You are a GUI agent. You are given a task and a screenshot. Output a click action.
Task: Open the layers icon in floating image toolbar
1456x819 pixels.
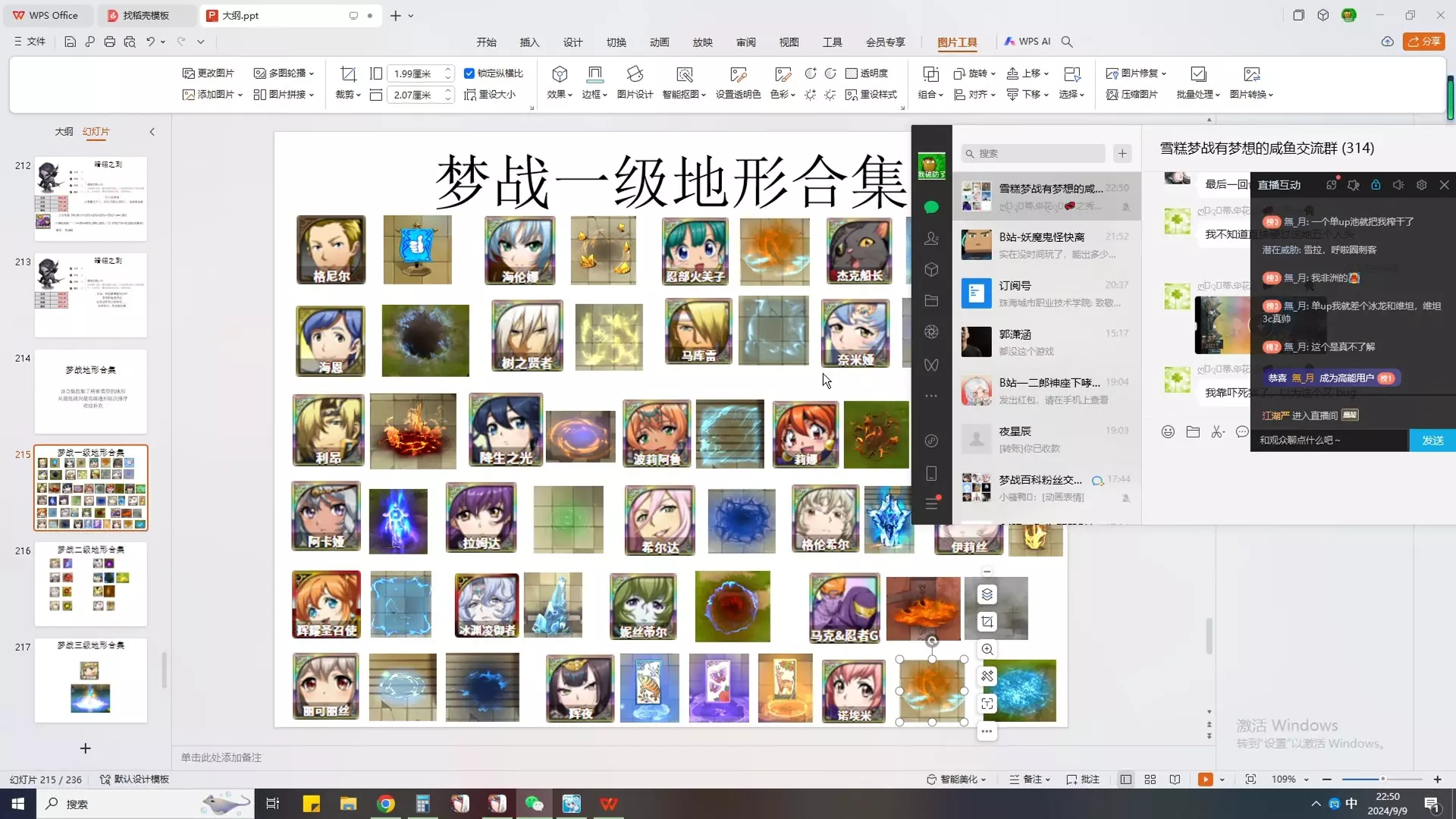click(987, 595)
